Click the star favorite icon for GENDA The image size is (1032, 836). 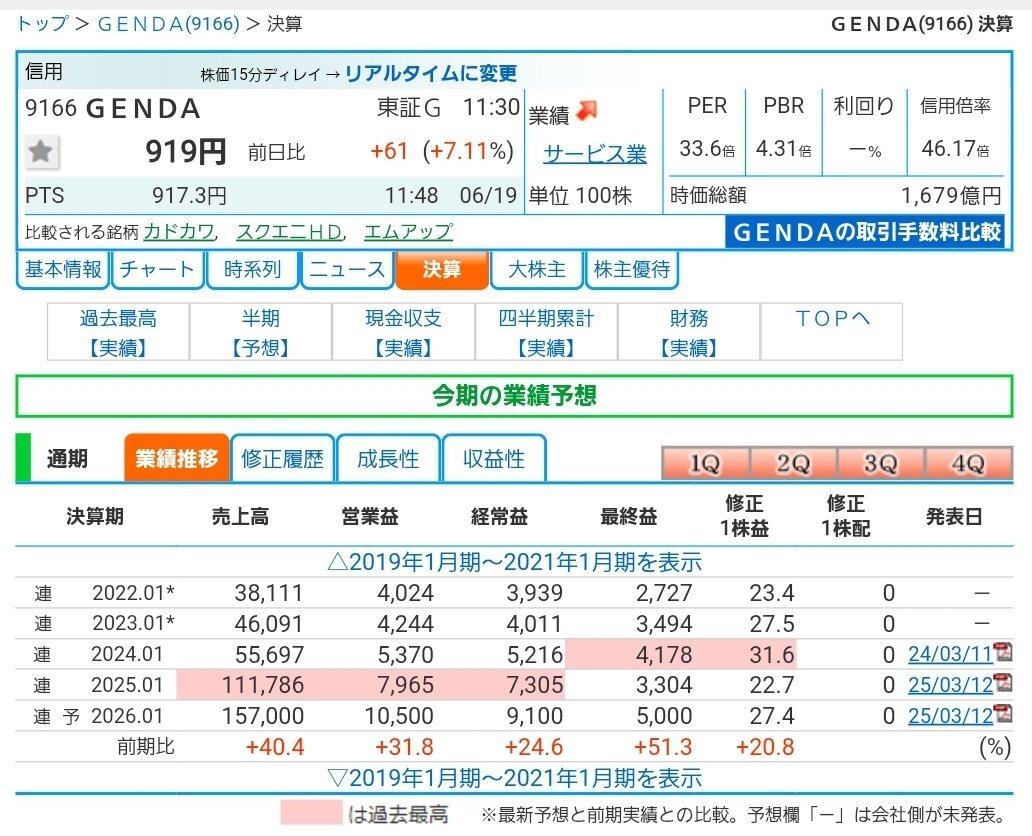pyautogui.click(x=41, y=152)
